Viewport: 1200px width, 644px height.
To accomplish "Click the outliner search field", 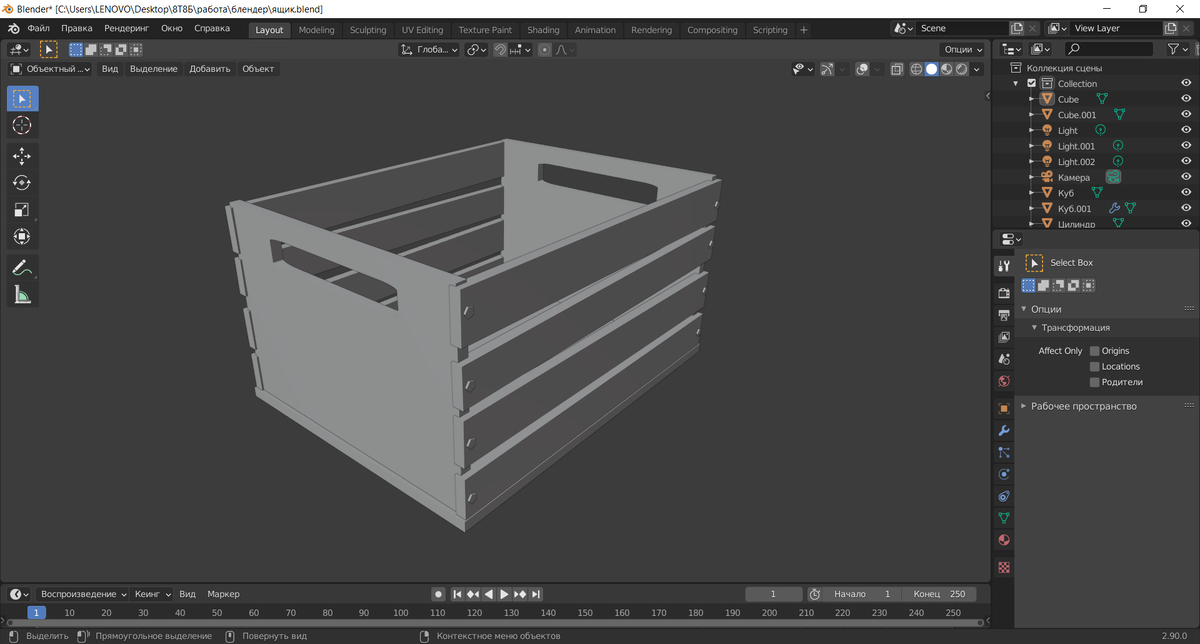I will pos(1109,49).
